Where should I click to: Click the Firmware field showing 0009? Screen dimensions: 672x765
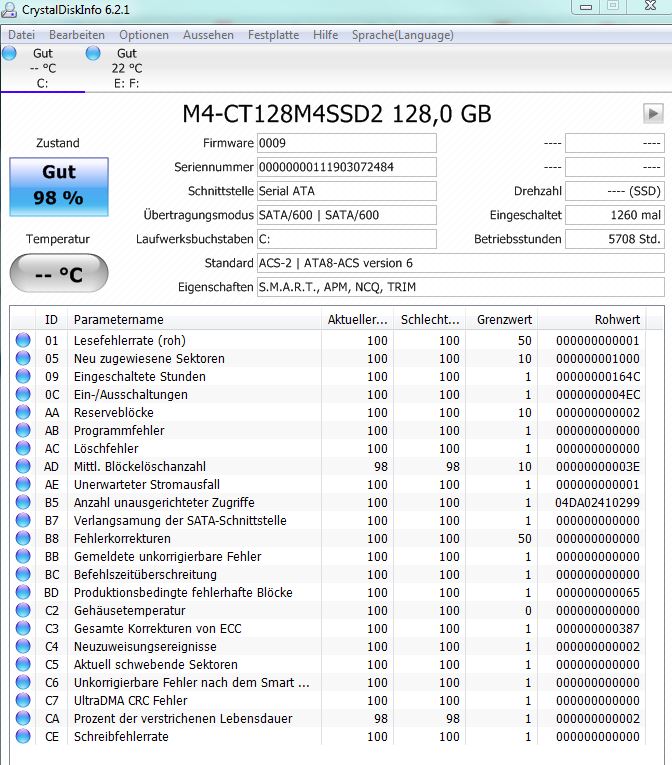(x=346, y=143)
